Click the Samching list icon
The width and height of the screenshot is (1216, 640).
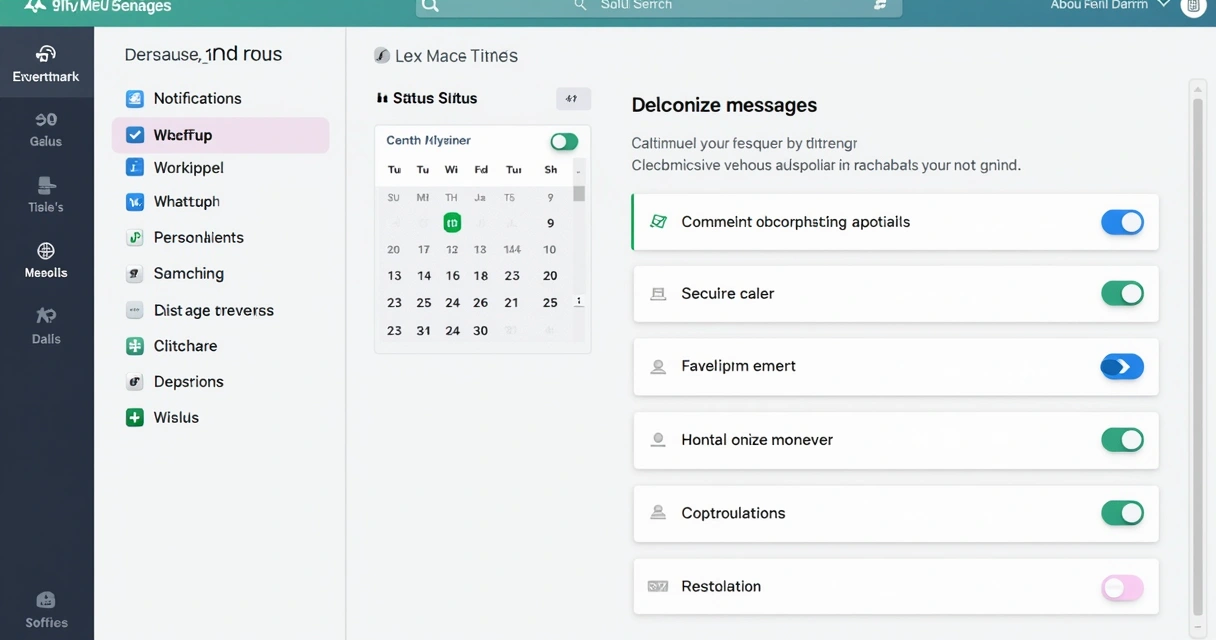tap(135, 274)
